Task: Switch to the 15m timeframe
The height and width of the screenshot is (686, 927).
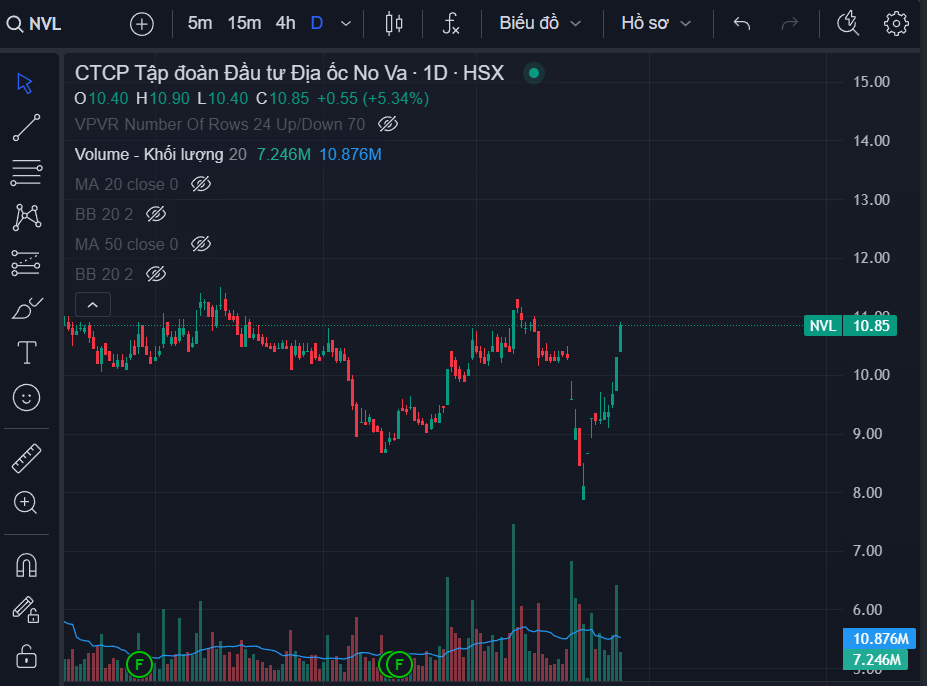Action: tap(244, 23)
